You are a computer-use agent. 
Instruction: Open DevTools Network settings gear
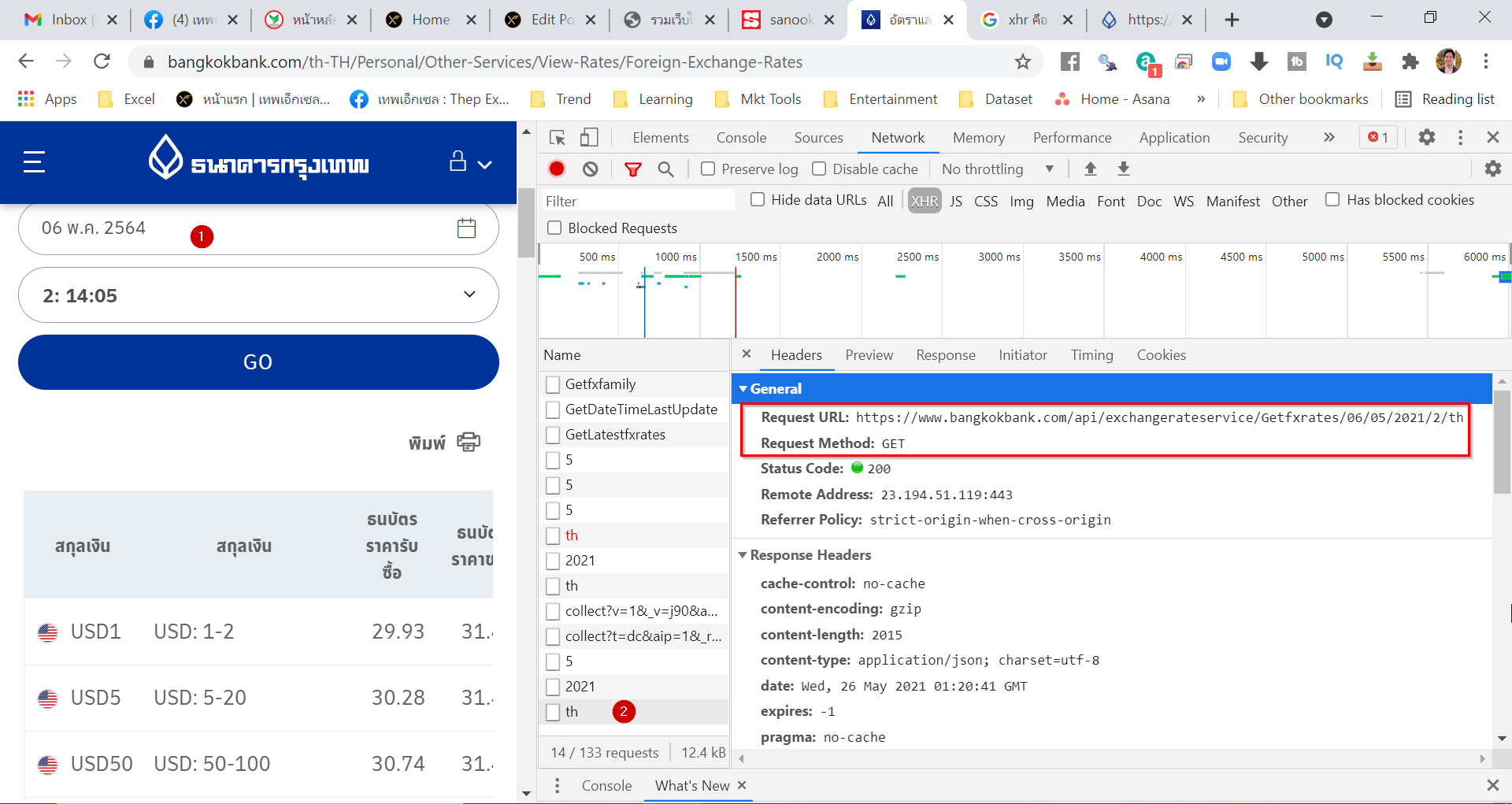tap(1494, 169)
